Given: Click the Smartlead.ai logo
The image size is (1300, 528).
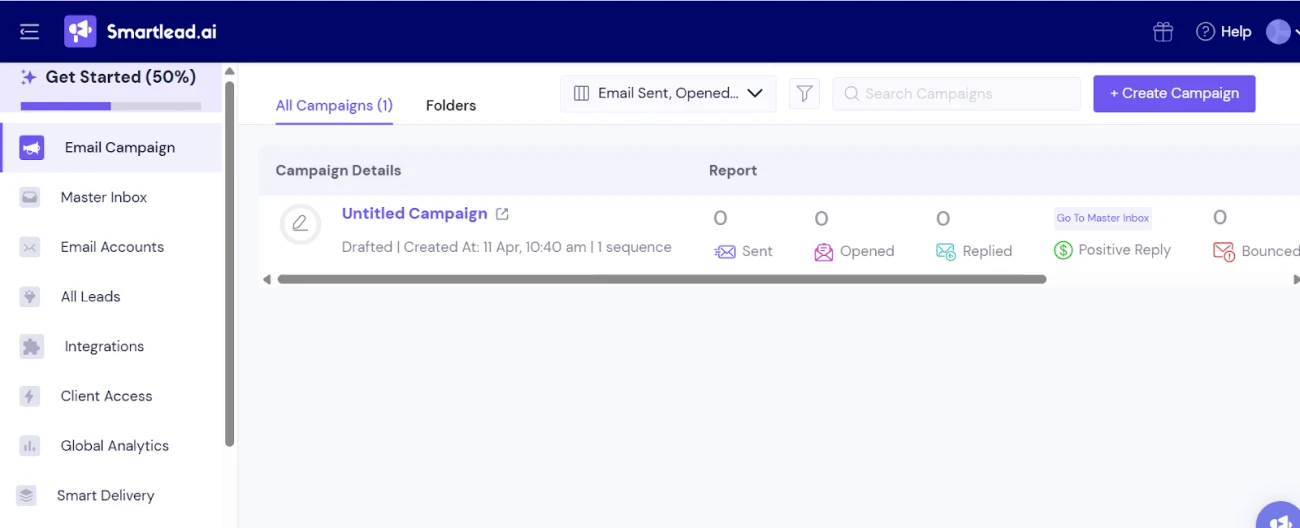Looking at the screenshot, I should tap(140, 32).
